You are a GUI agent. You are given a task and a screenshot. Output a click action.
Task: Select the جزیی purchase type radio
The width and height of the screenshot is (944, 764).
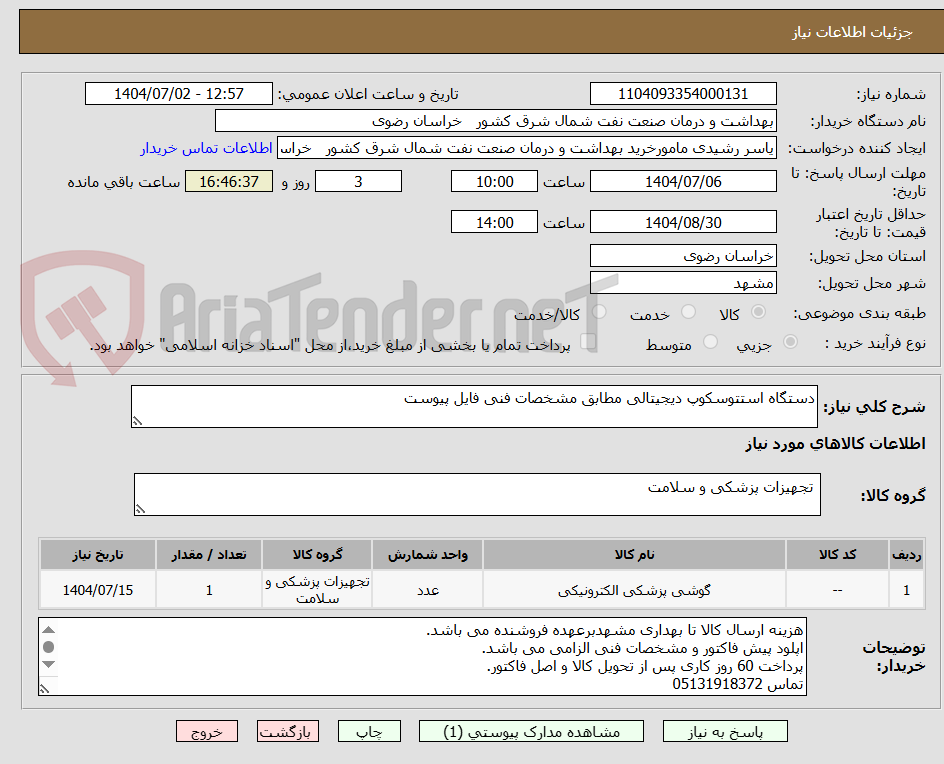(x=789, y=341)
